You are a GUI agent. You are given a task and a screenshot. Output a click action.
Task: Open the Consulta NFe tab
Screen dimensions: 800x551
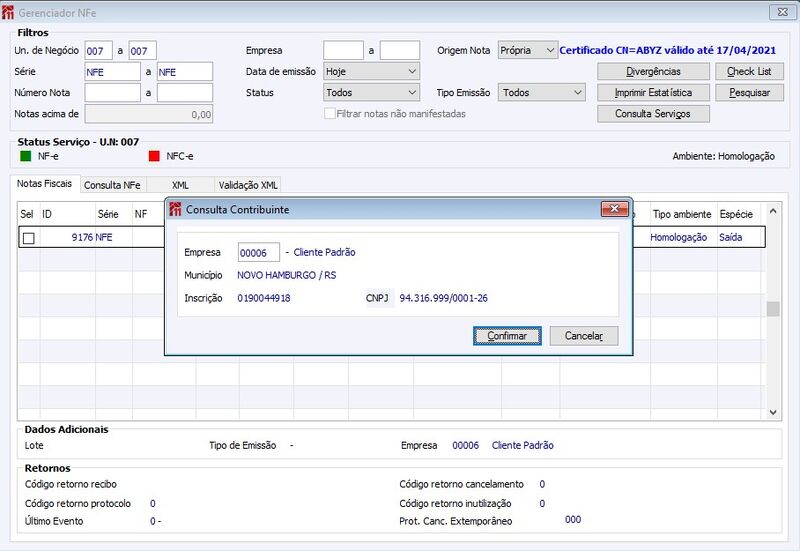pyautogui.click(x=112, y=185)
